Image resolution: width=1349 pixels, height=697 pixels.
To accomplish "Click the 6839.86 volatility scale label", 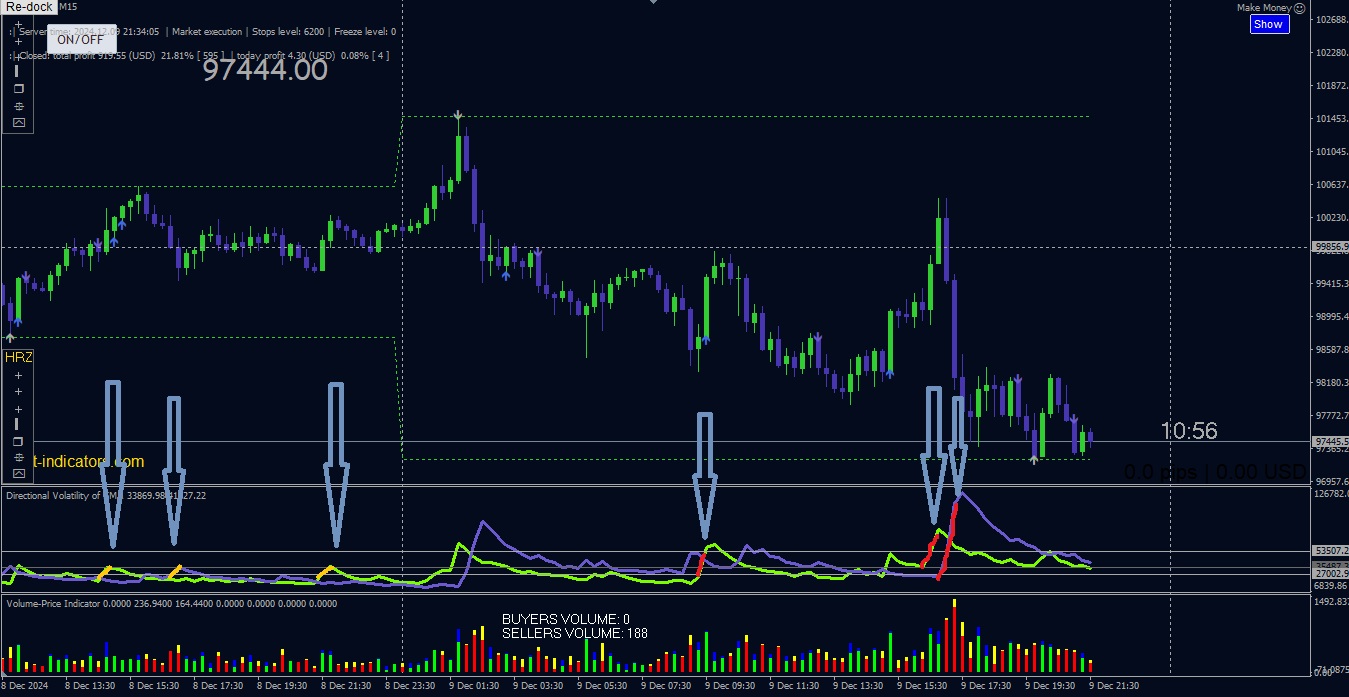I will (1331, 585).
